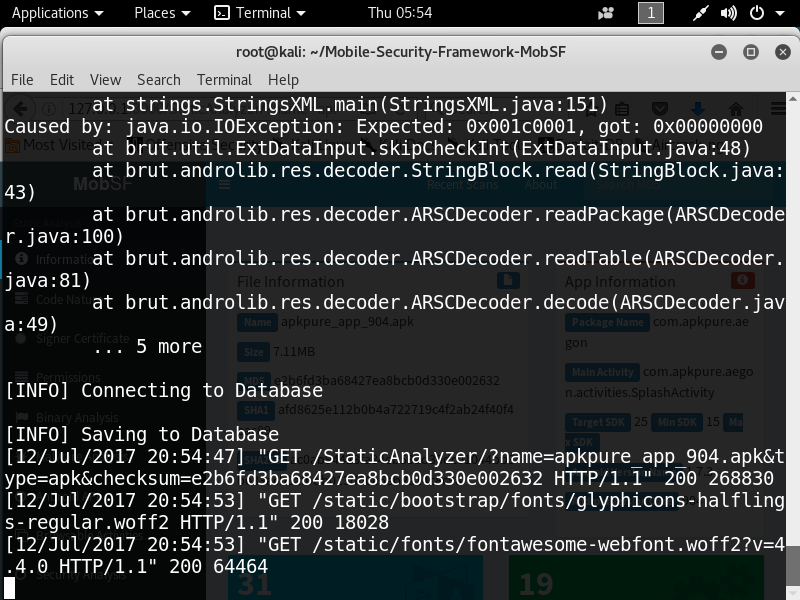Minimize the terminal window
Viewport: 800px width, 600px height.
tap(719, 52)
